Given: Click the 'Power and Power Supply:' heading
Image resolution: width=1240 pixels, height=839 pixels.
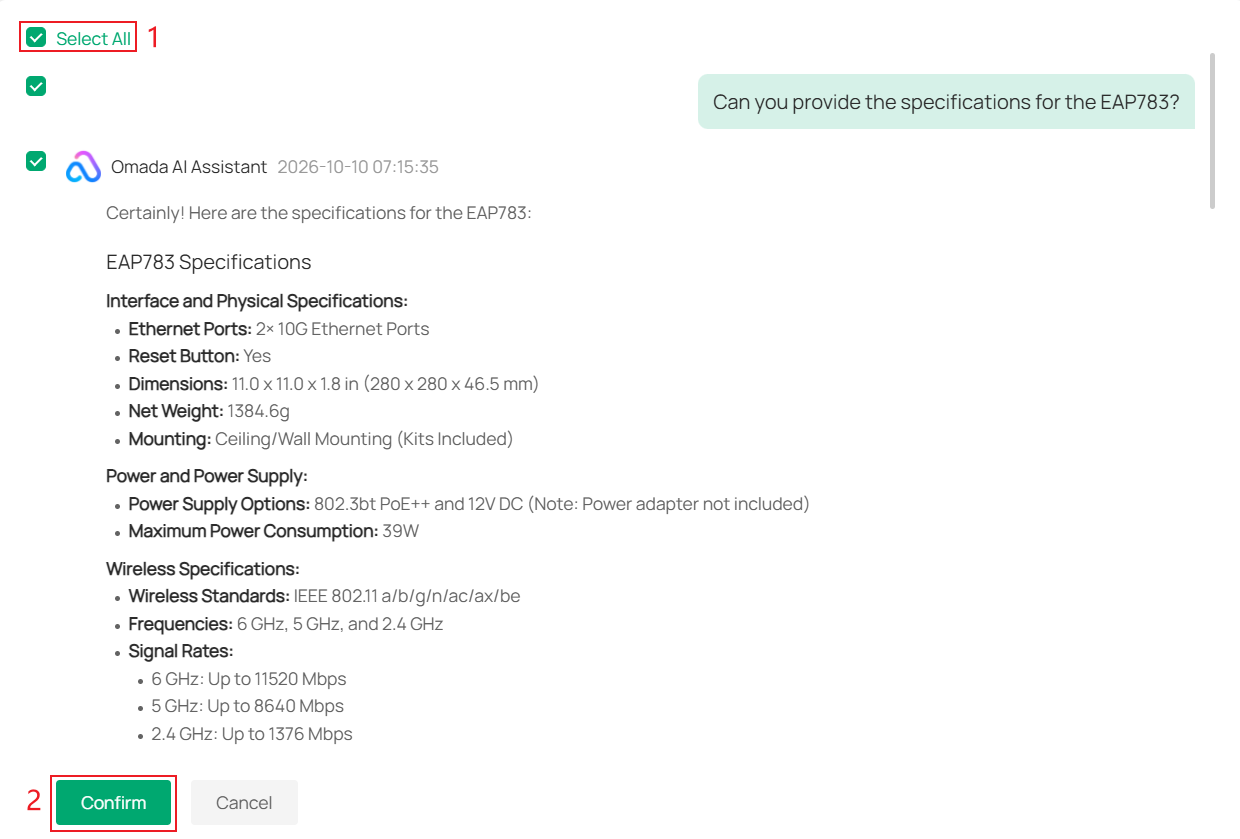Looking at the screenshot, I should pos(207,476).
